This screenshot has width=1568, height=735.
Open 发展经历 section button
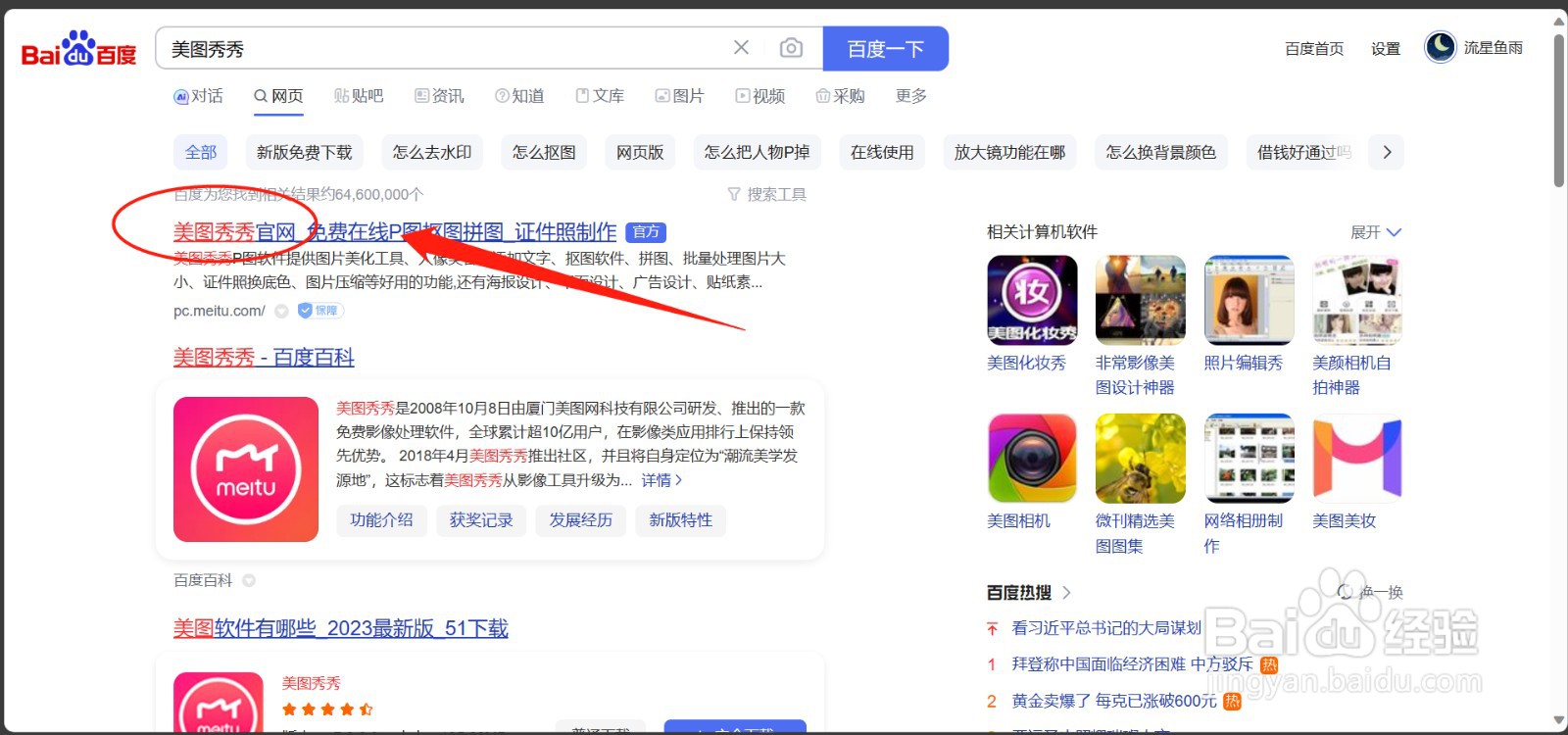click(581, 520)
